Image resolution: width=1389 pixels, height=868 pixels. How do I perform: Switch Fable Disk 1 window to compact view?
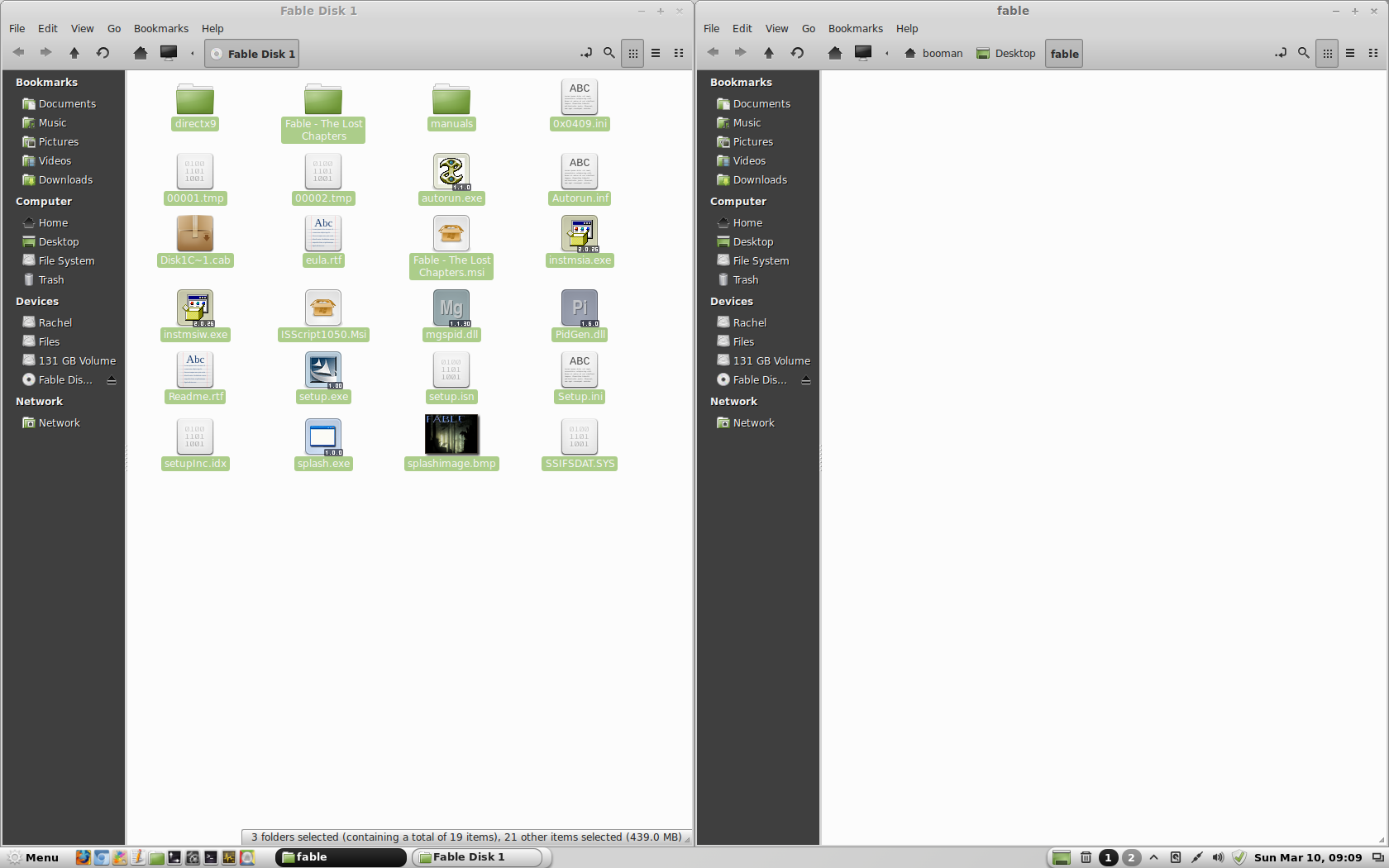click(x=679, y=53)
